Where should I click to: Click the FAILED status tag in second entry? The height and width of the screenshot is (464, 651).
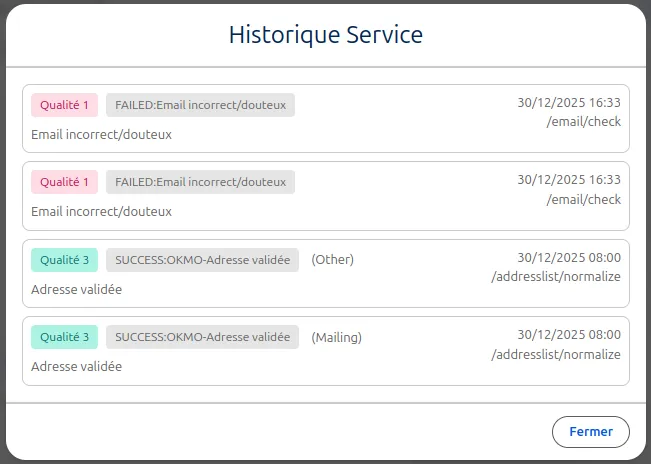point(200,182)
